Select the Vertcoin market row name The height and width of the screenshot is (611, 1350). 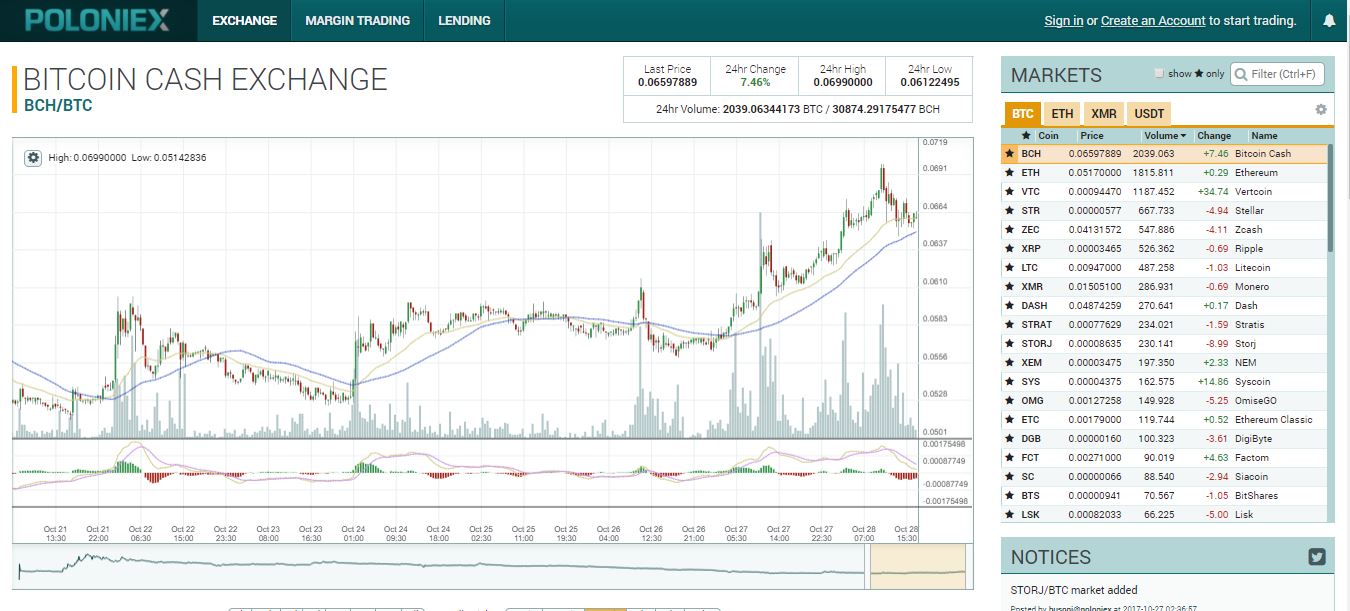coord(1254,192)
